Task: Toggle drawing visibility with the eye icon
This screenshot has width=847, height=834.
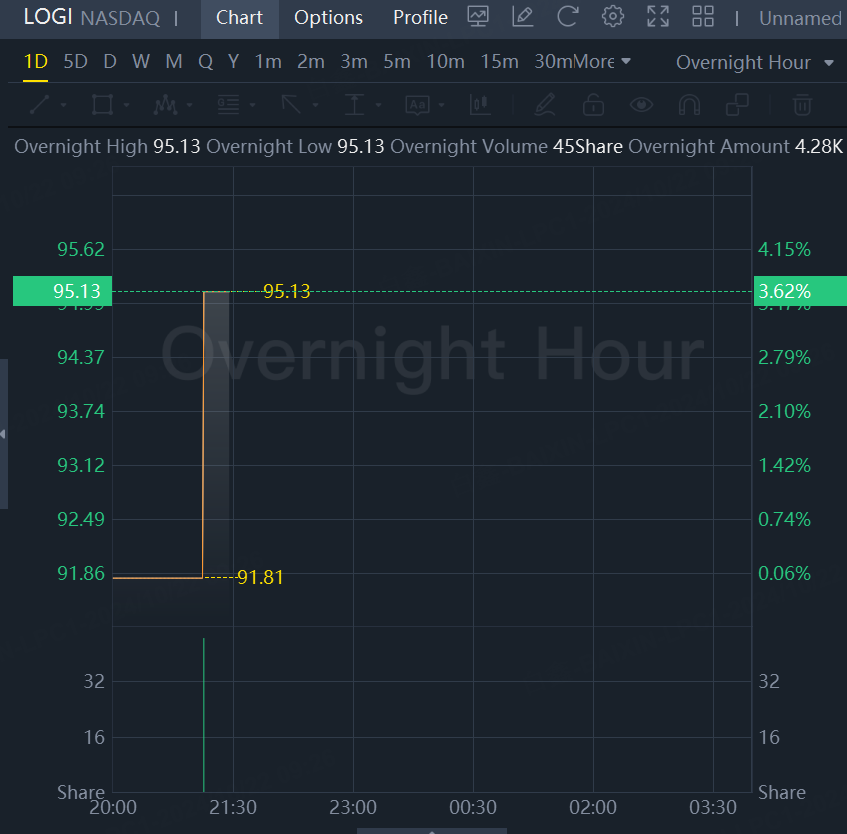Action: (x=641, y=104)
